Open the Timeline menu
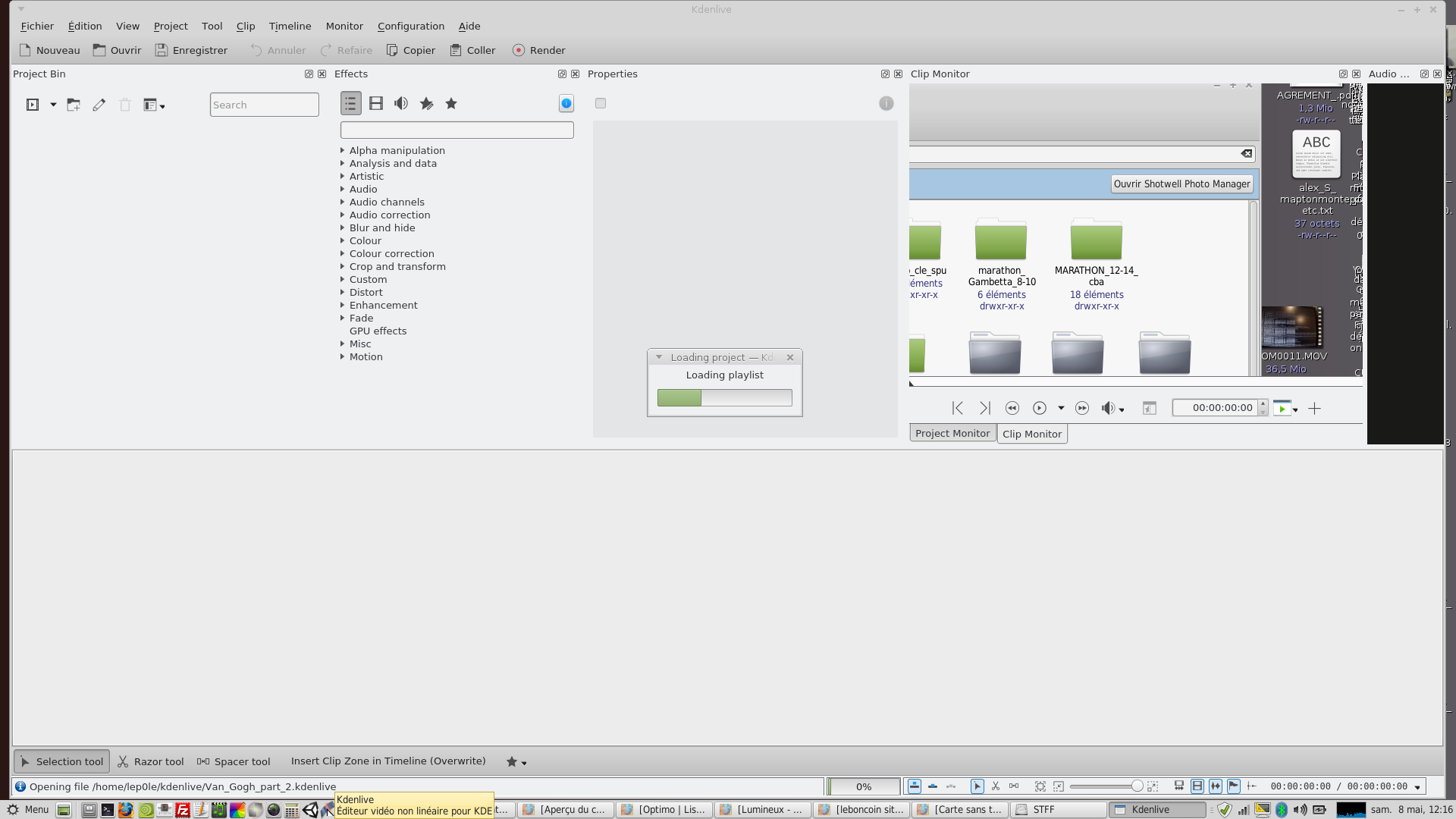 coord(290,26)
